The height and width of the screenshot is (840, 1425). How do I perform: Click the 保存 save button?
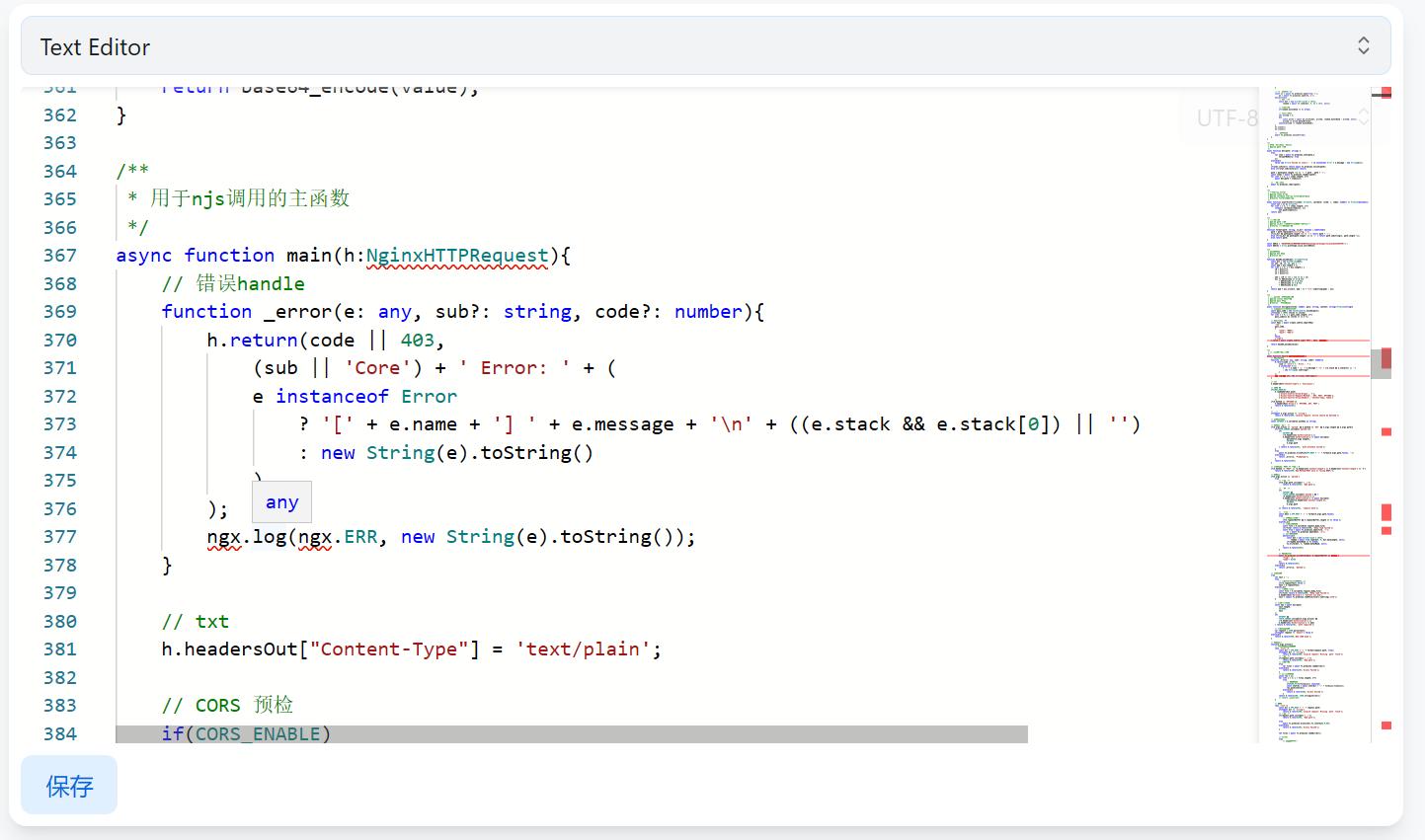click(x=69, y=786)
